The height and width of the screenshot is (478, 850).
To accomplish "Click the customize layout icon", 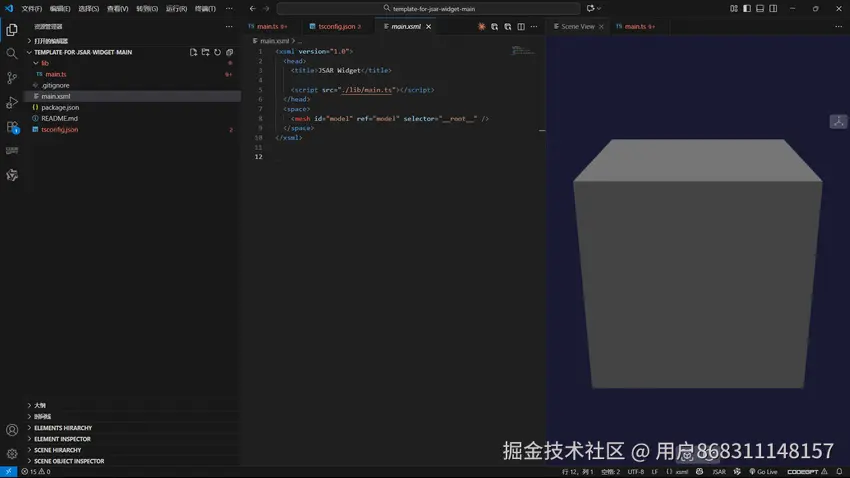I will point(733,9).
